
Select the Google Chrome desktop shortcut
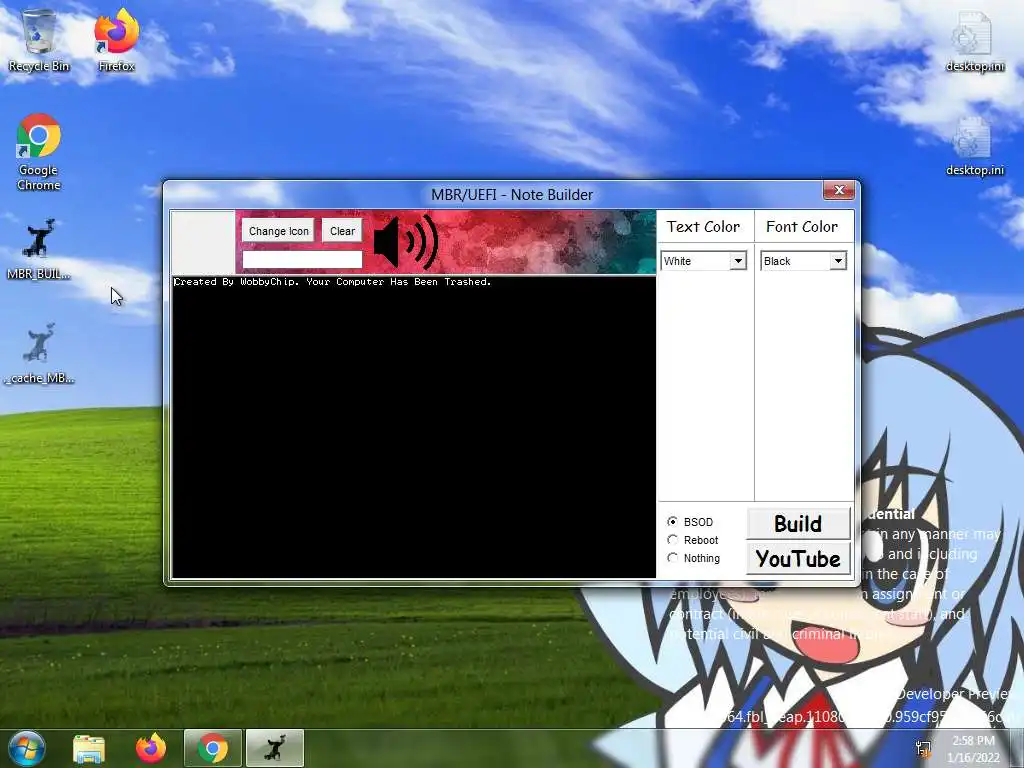(39, 152)
